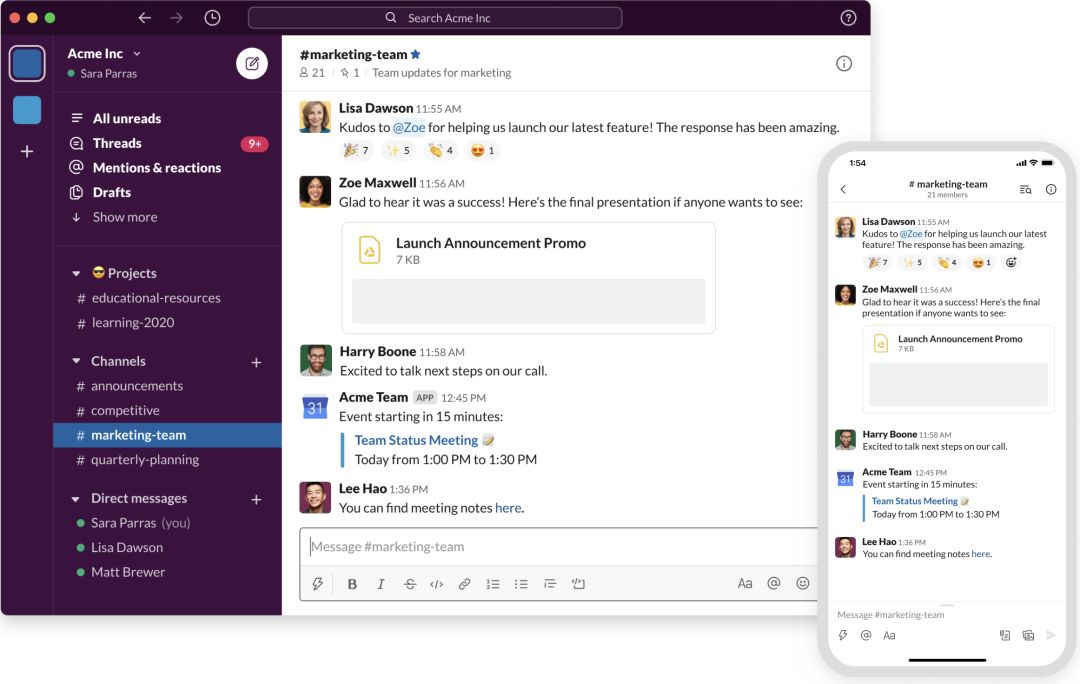Collapse the Direct messages section

pyautogui.click(x=76, y=498)
